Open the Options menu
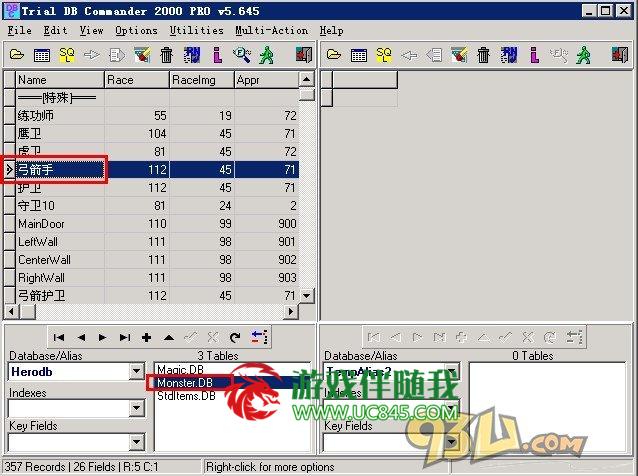 coord(136,31)
